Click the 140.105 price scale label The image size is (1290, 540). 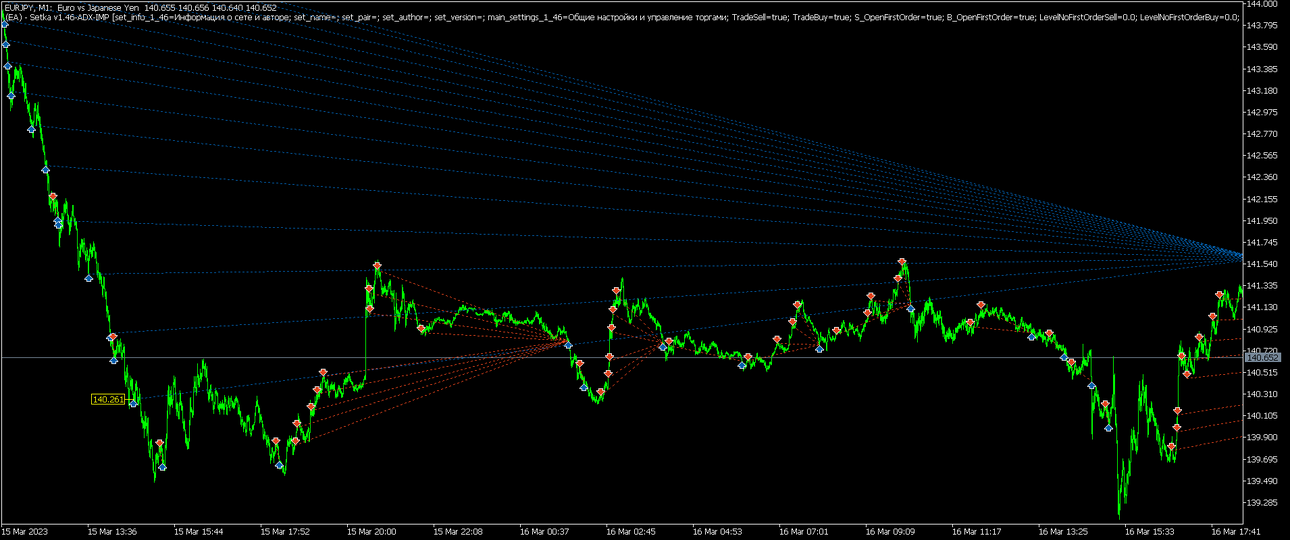click(1263, 416)
